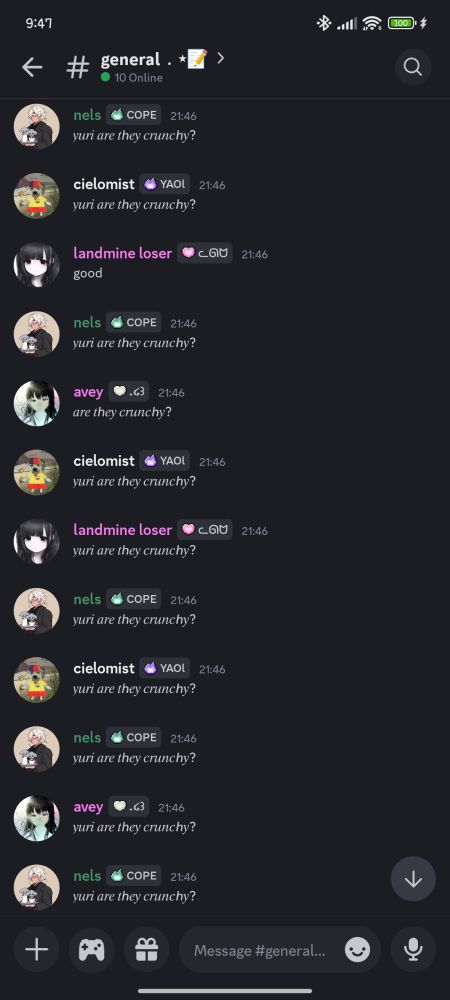Jump to latest messages with down arrow
This screenshot has width=450, height=1000.
point(413,879)
